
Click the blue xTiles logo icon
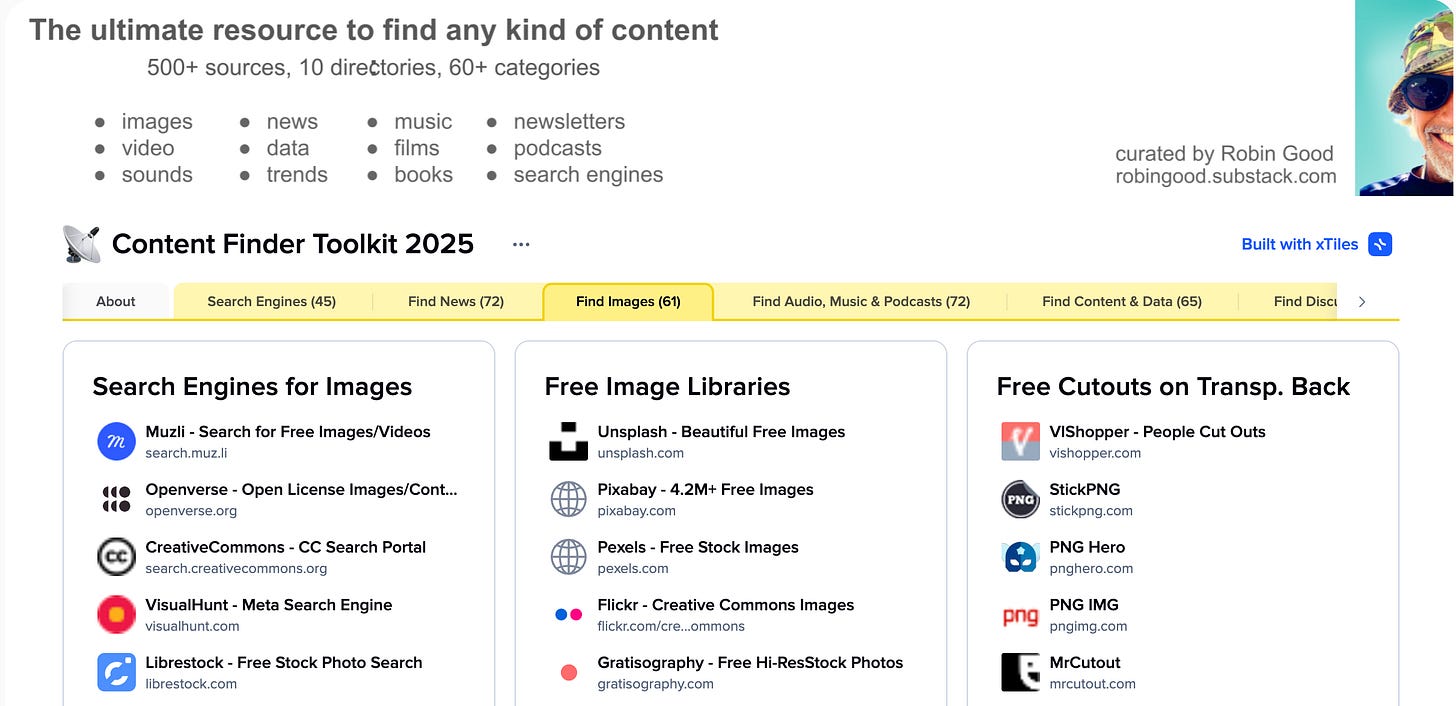pos(1380,244)
